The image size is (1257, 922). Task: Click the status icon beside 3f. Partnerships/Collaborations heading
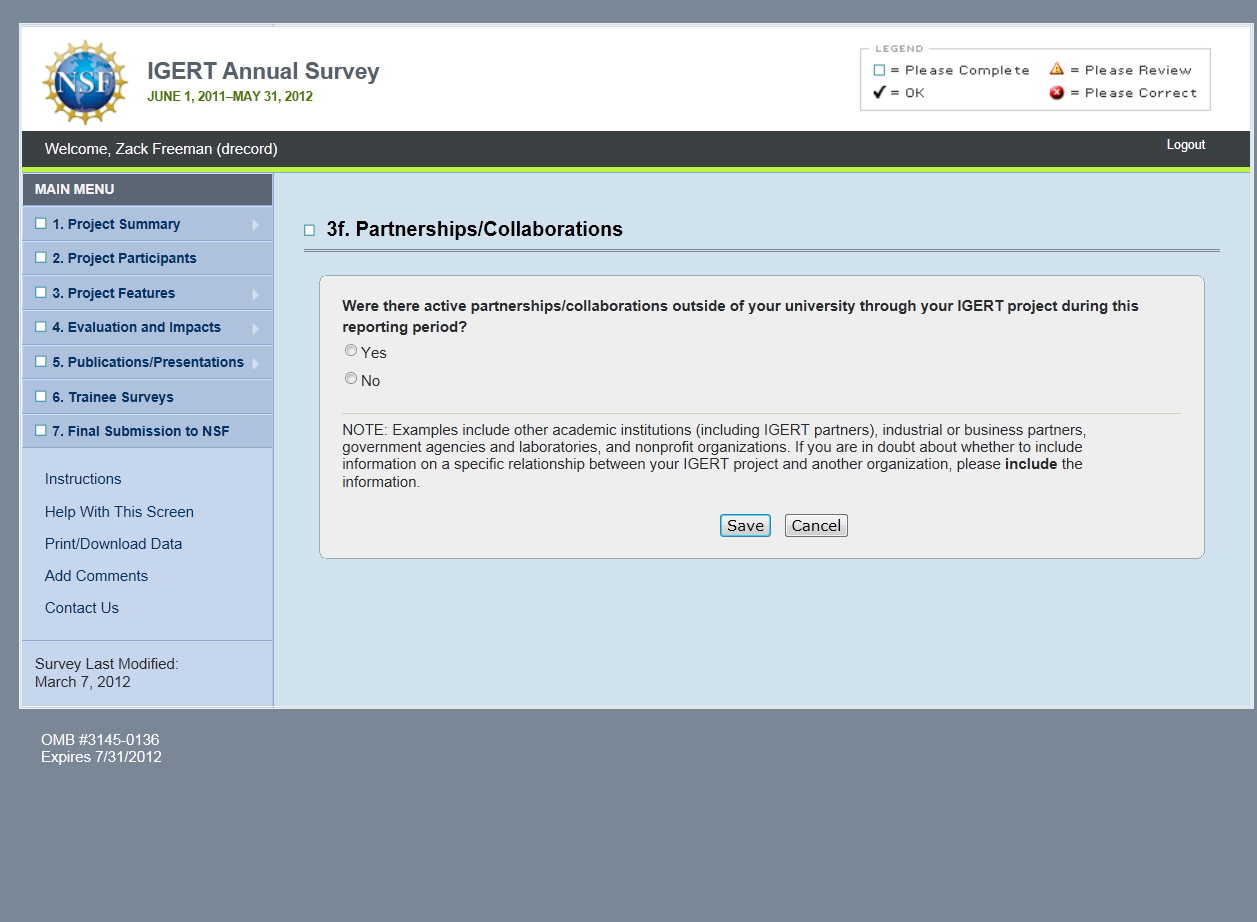tap(310, 231)
